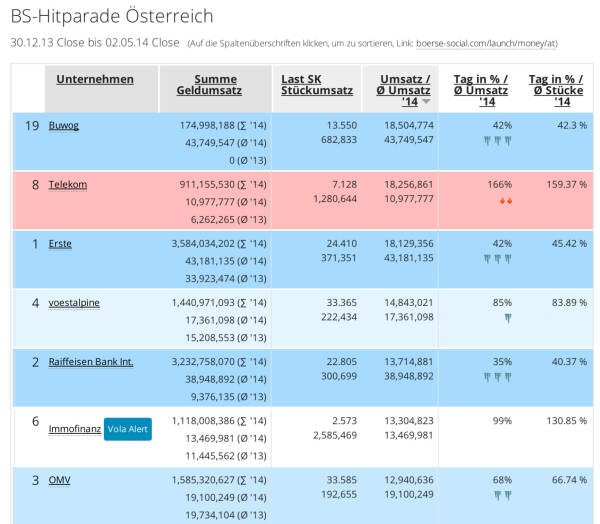Click the icicle icons in Buwog row

pyautogui.click(x=497, y=141)
